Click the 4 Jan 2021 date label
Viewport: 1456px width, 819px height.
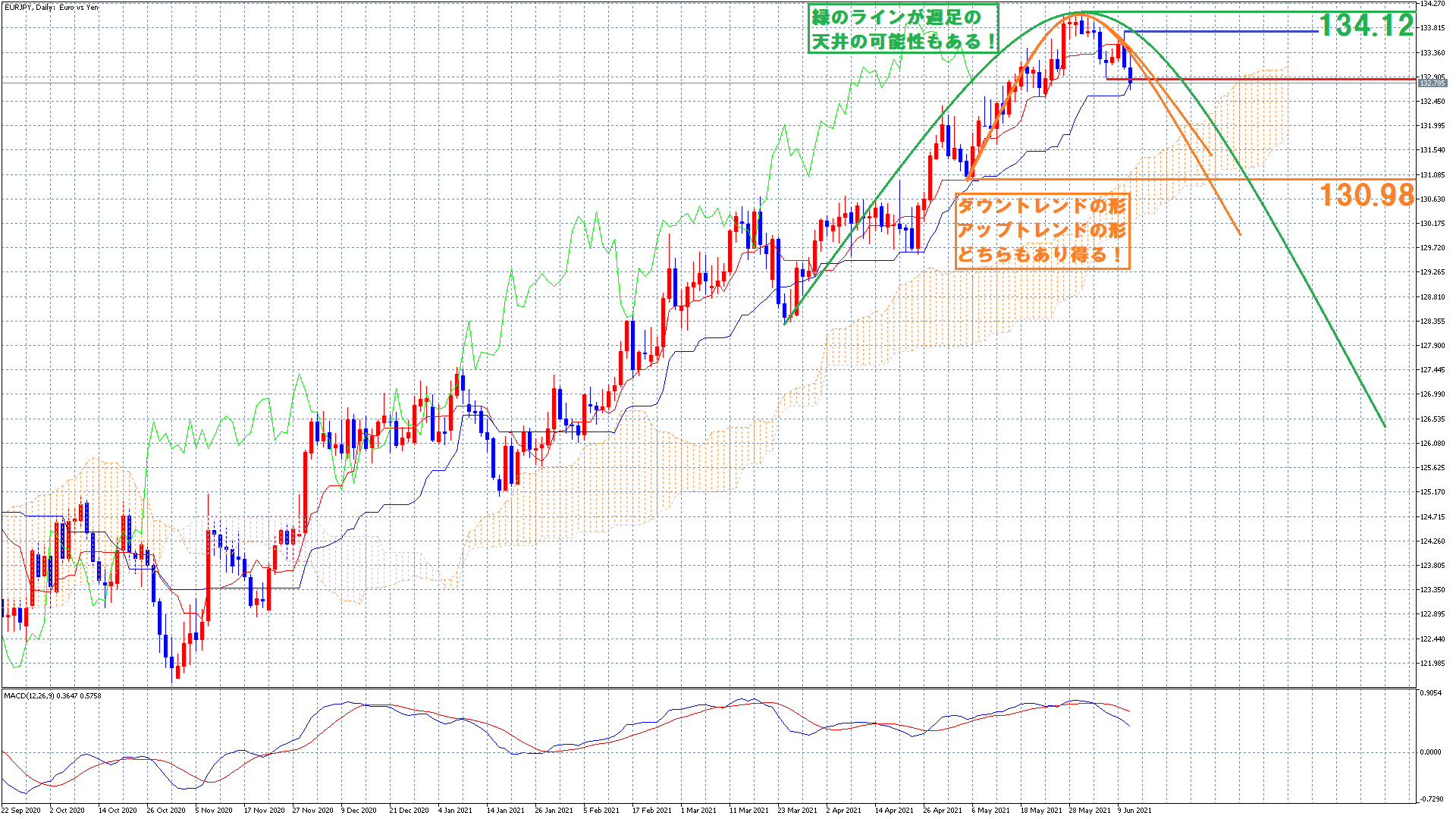[x=455, y=811]
